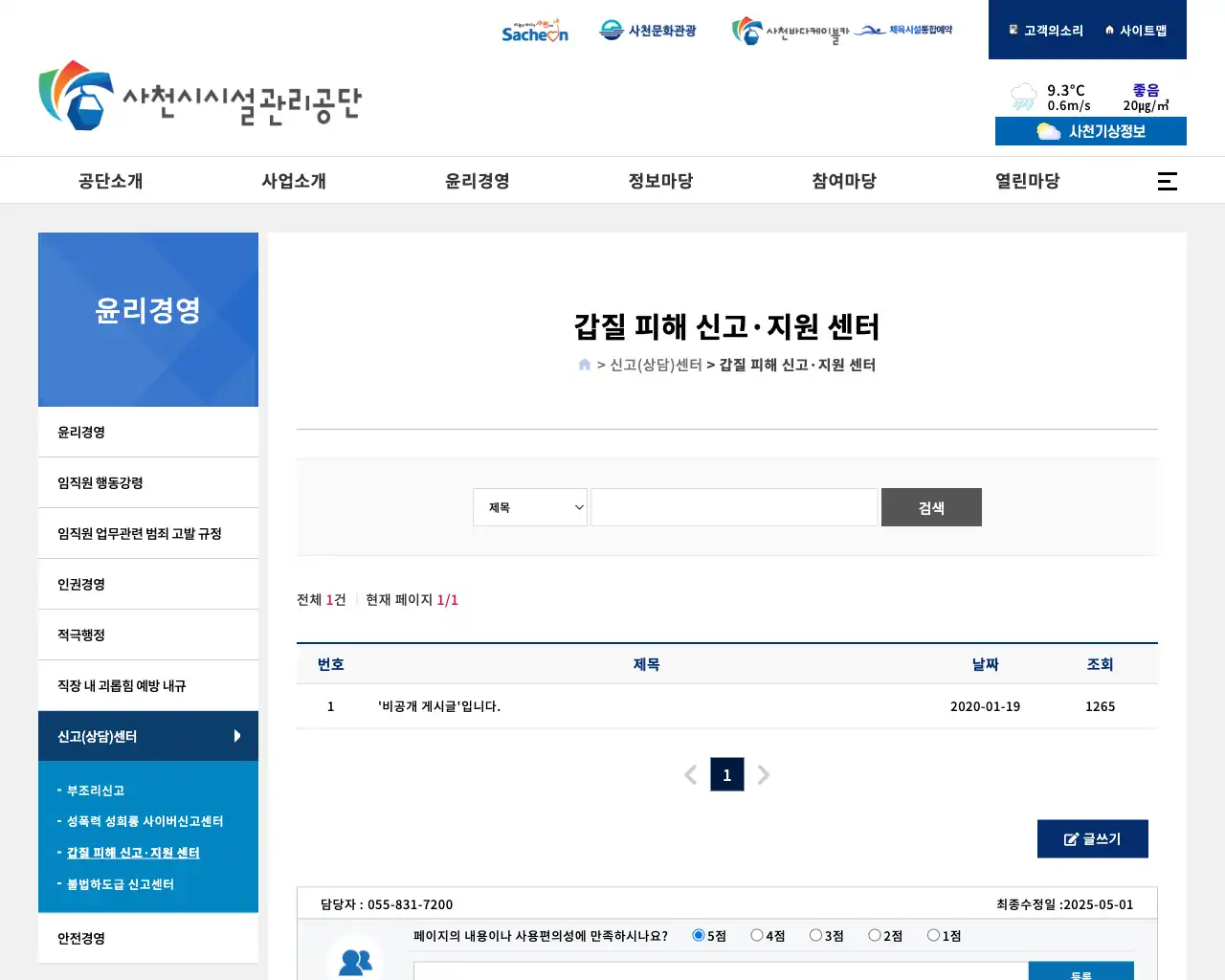Go to the next page arrow
This screenshot has height=980, width=1225.
(764, 774)
